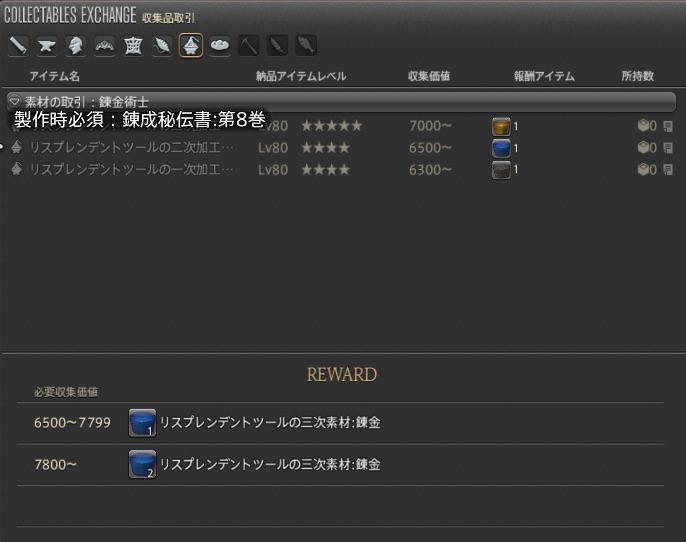Select the リスプレンデントツールの二次加工 item row
Viewport: 686px width, 542px height.
pos(132,148)
